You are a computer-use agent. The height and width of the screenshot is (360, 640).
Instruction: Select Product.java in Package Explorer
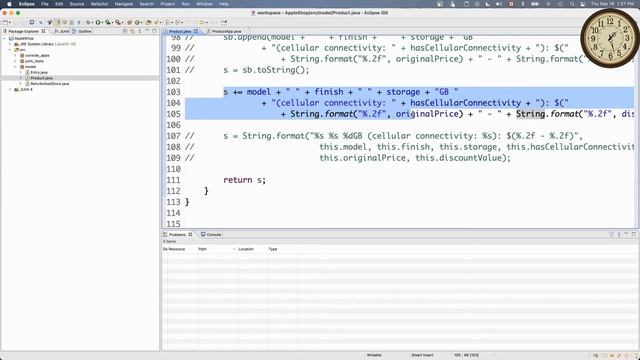pyautogui.click(x=41, y=78)
